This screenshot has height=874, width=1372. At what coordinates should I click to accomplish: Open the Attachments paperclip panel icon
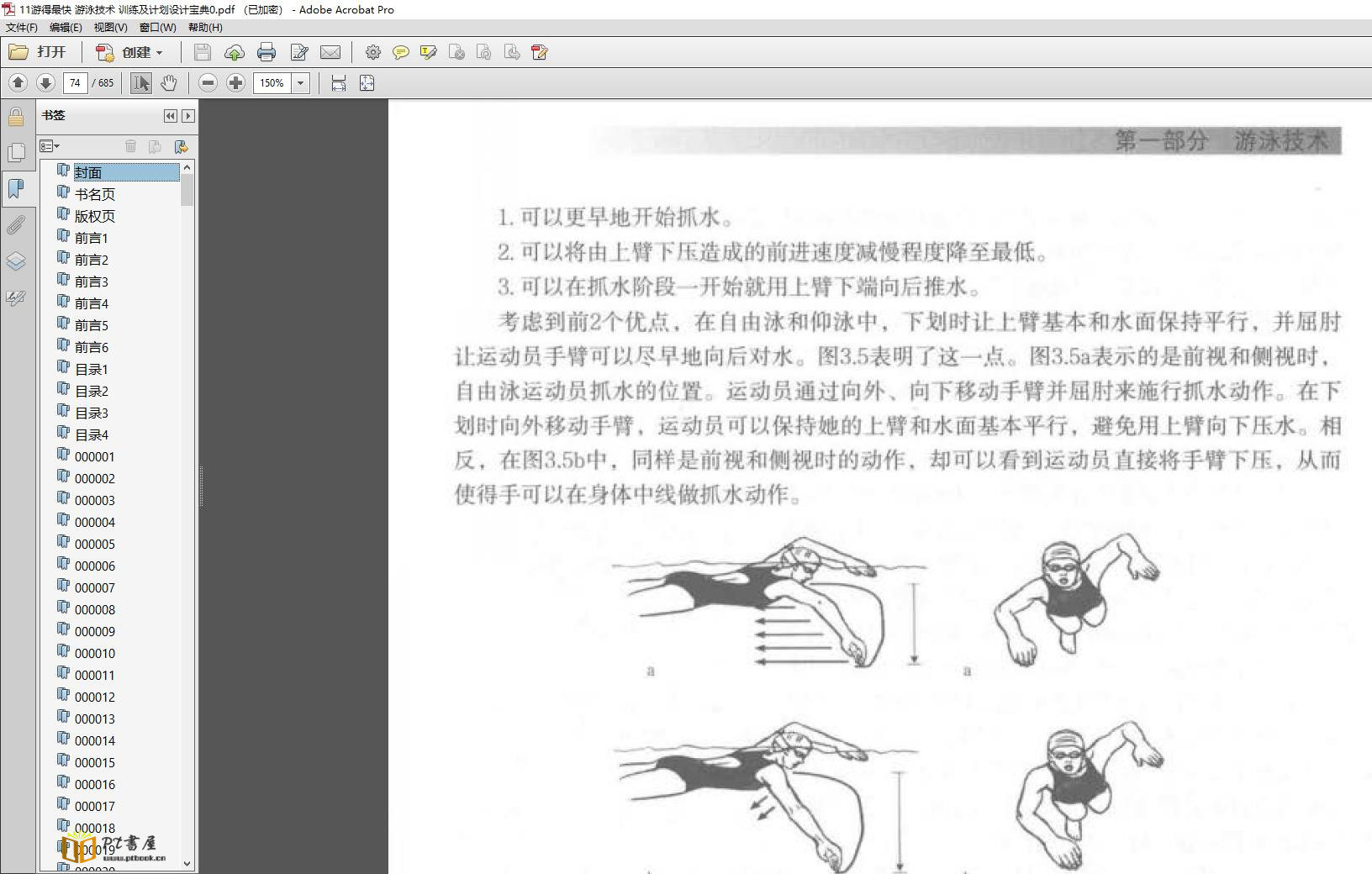click(15, 224)
